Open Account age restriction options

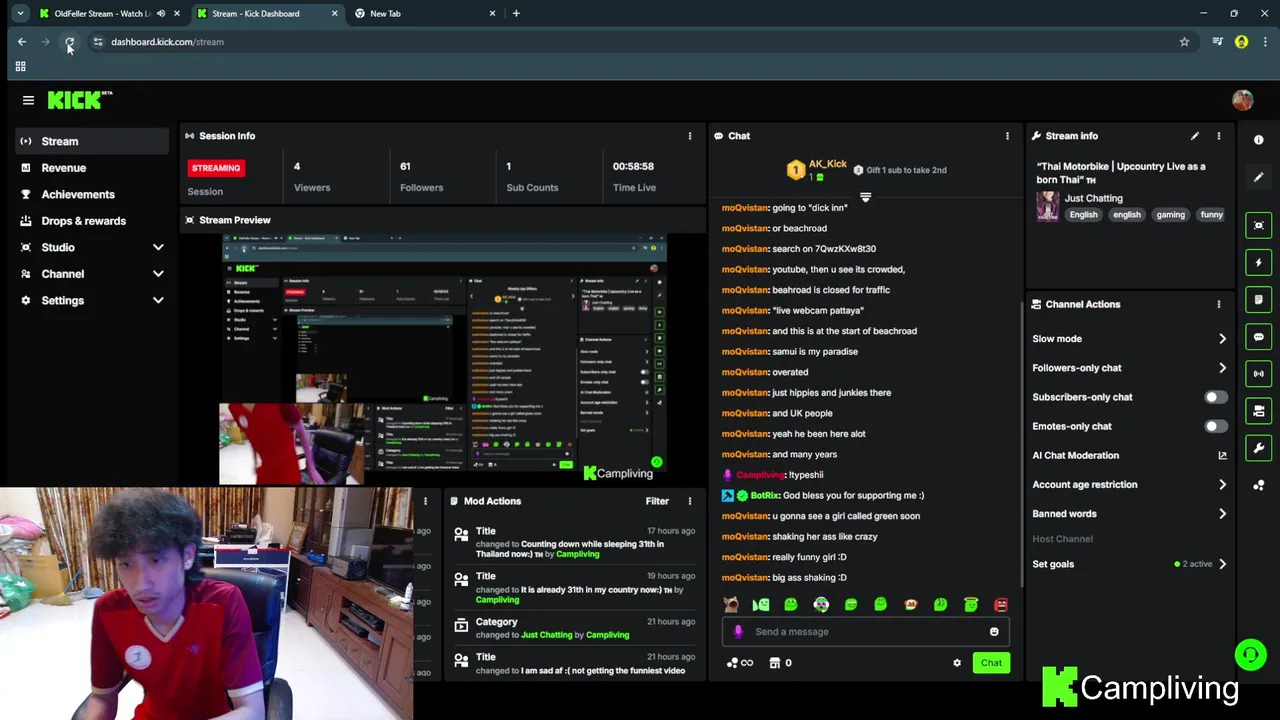1130,485
